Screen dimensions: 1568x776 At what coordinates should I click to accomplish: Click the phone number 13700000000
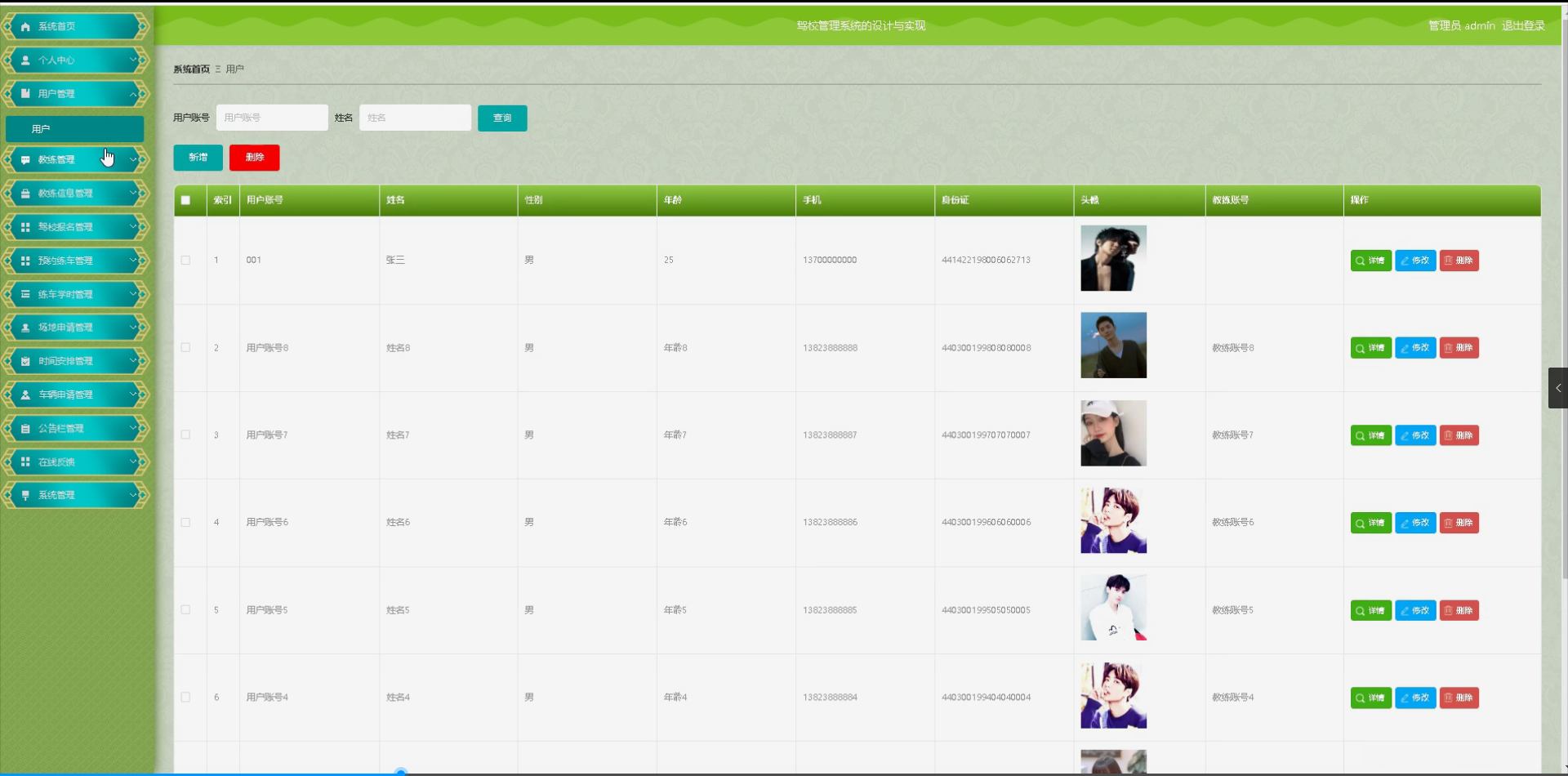point(830,261)
